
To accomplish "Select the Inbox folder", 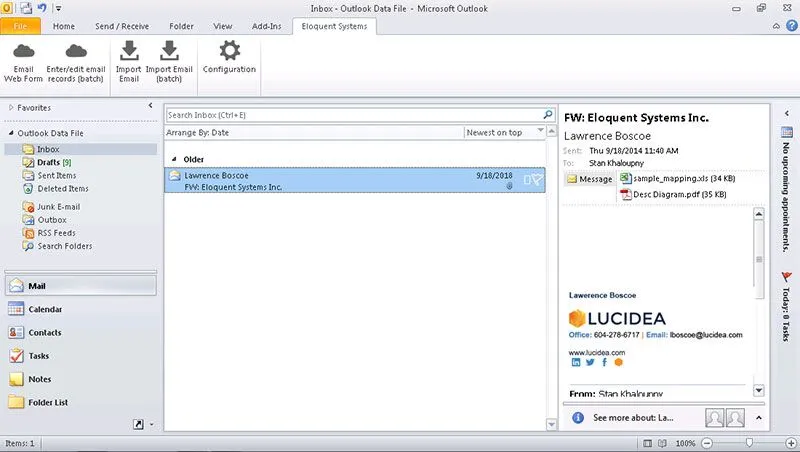I will (x=81, y=149).
